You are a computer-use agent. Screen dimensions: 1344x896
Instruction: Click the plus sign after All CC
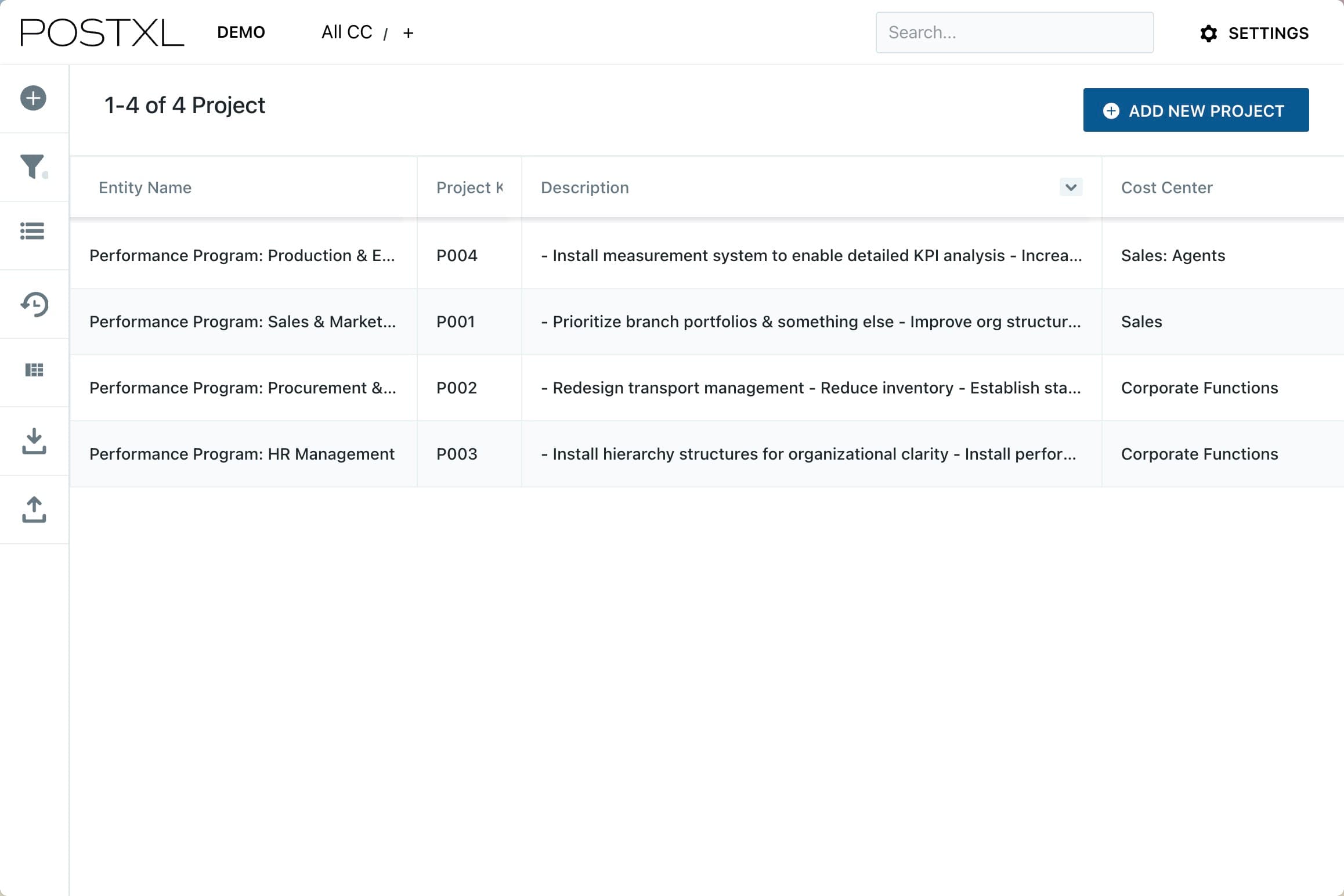[408, 33]
